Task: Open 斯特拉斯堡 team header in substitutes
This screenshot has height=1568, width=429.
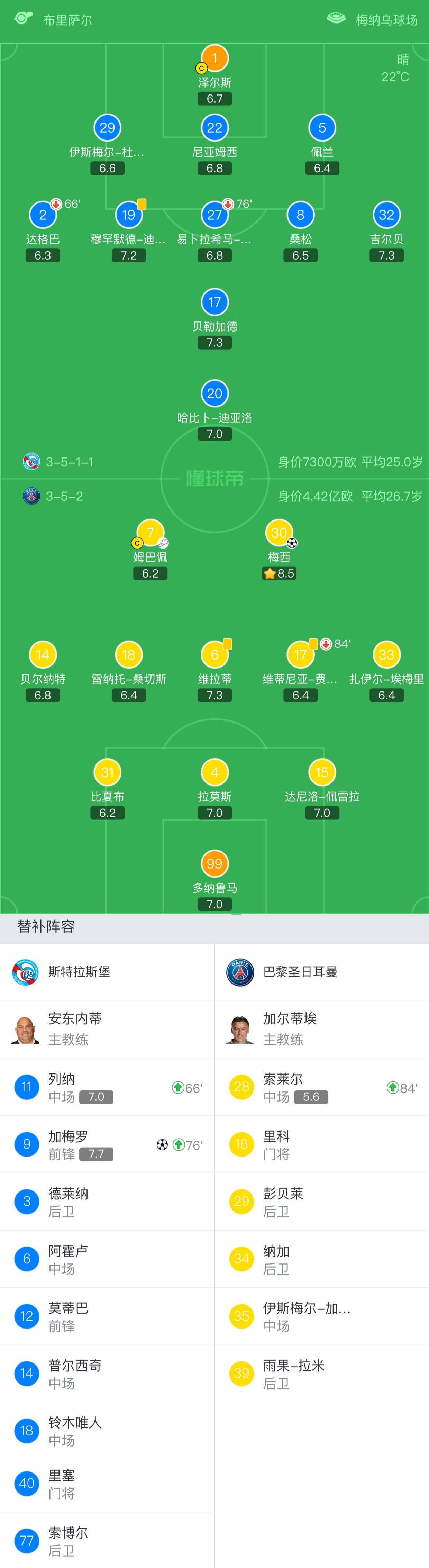Action: click(107, 972)
